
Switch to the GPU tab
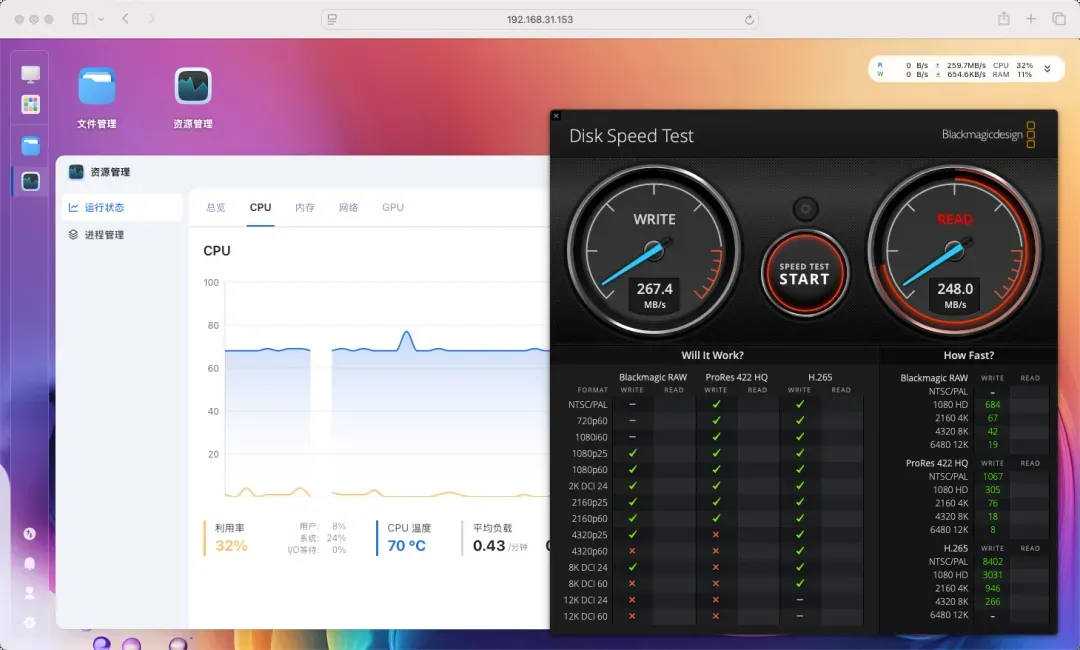click(393, 207)
